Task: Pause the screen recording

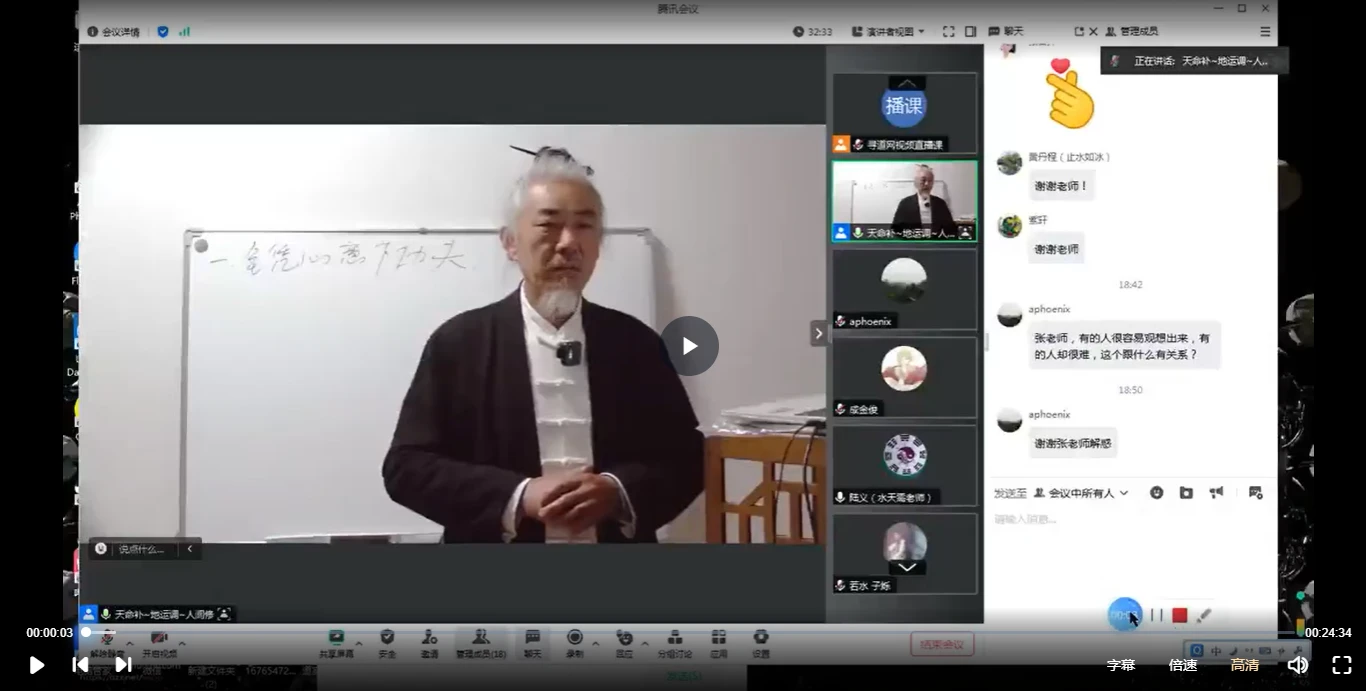Action: (x=1157, y=616)
